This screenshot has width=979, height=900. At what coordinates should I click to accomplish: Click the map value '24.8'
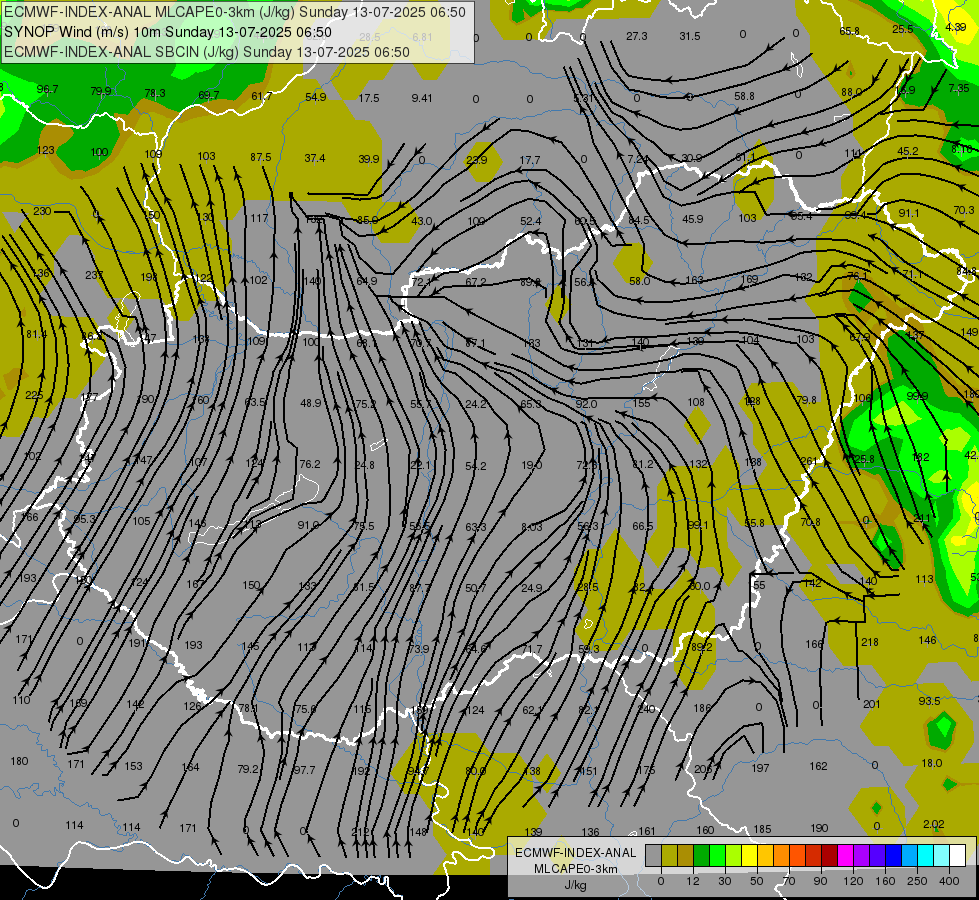click(364, 465)
